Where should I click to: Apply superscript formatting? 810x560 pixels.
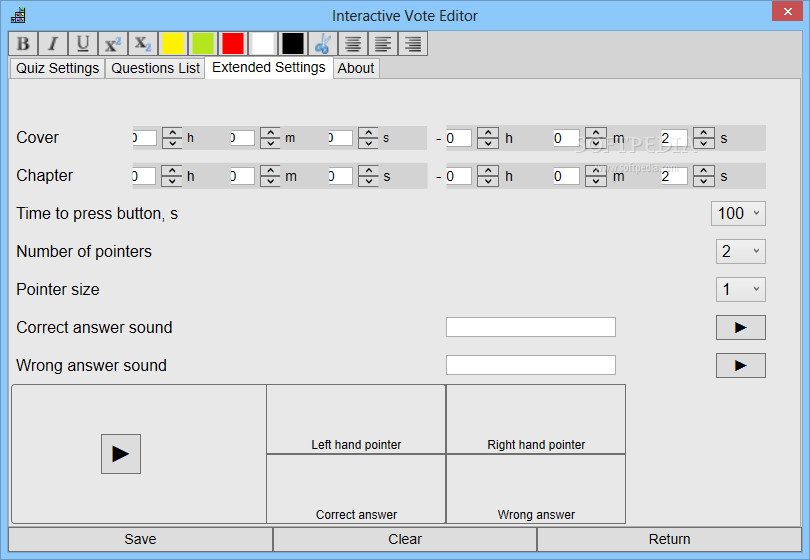113,43
